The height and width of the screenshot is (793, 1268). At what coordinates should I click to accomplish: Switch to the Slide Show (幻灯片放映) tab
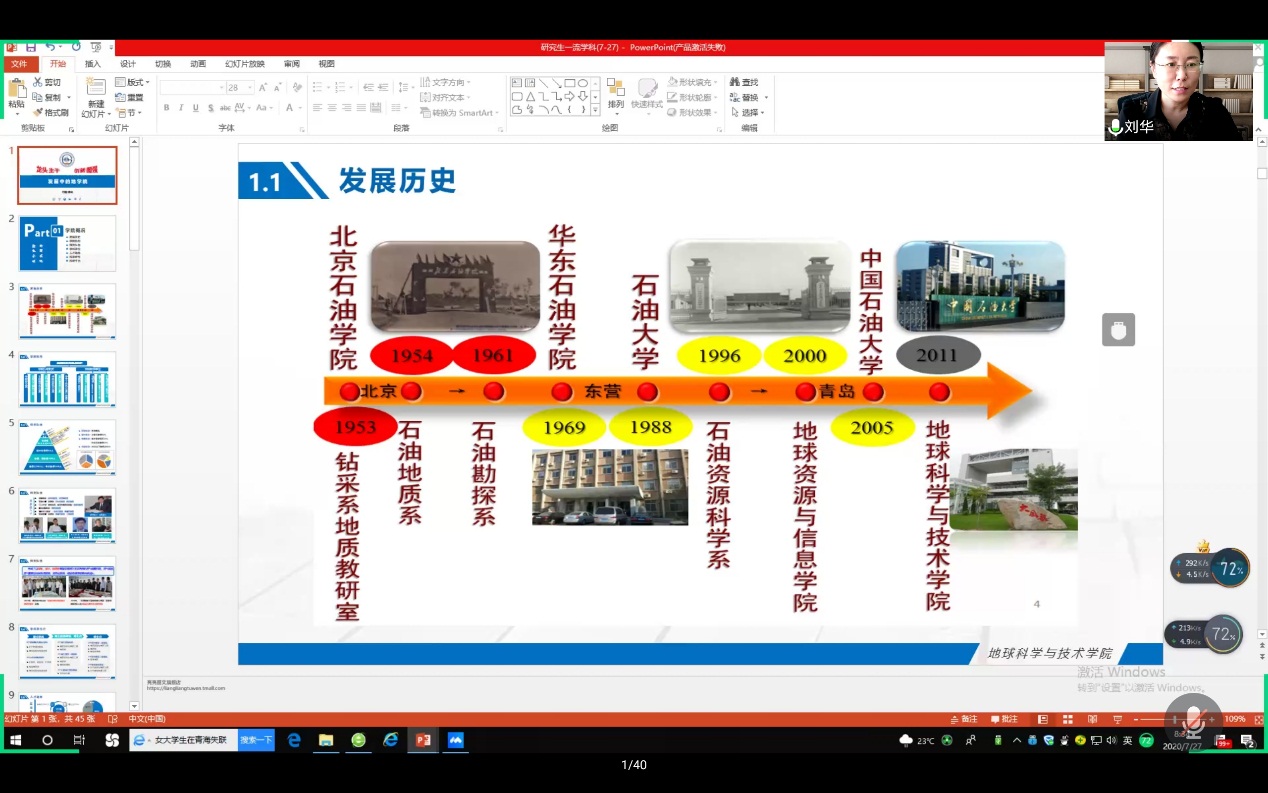click(244, 64)
